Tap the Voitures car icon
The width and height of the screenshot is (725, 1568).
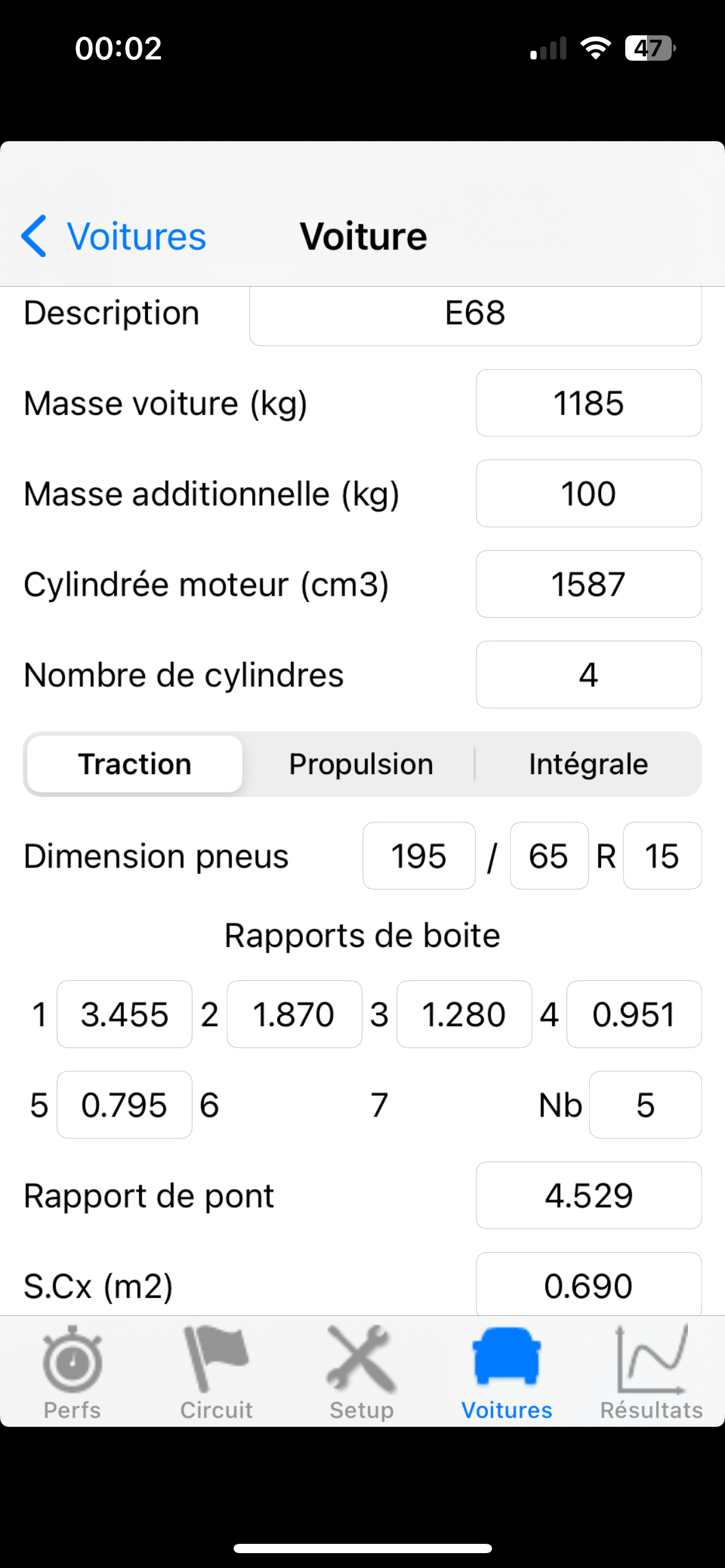[506, 1357]
